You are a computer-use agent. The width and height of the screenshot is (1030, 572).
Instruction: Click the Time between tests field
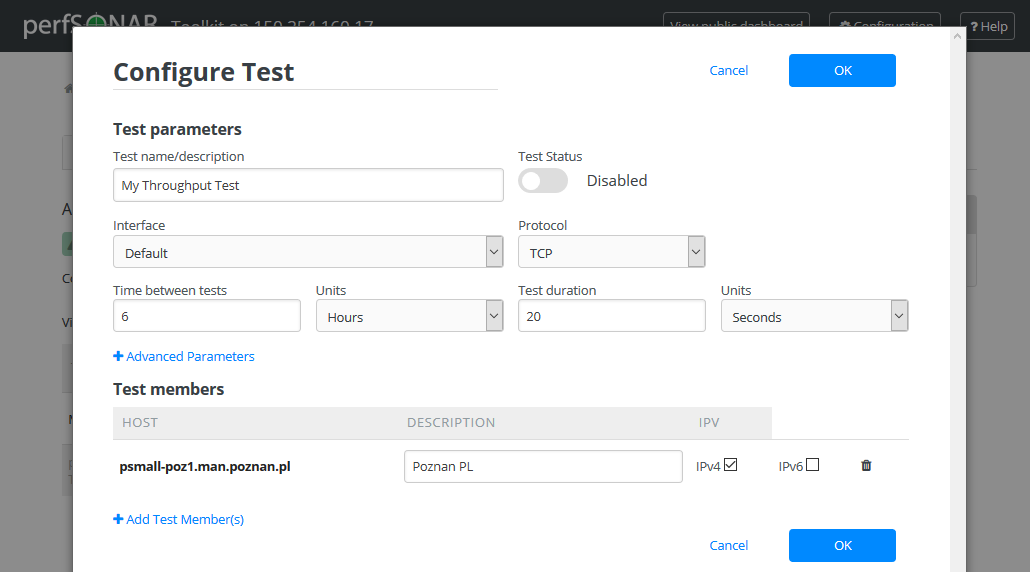pos(207,316)
